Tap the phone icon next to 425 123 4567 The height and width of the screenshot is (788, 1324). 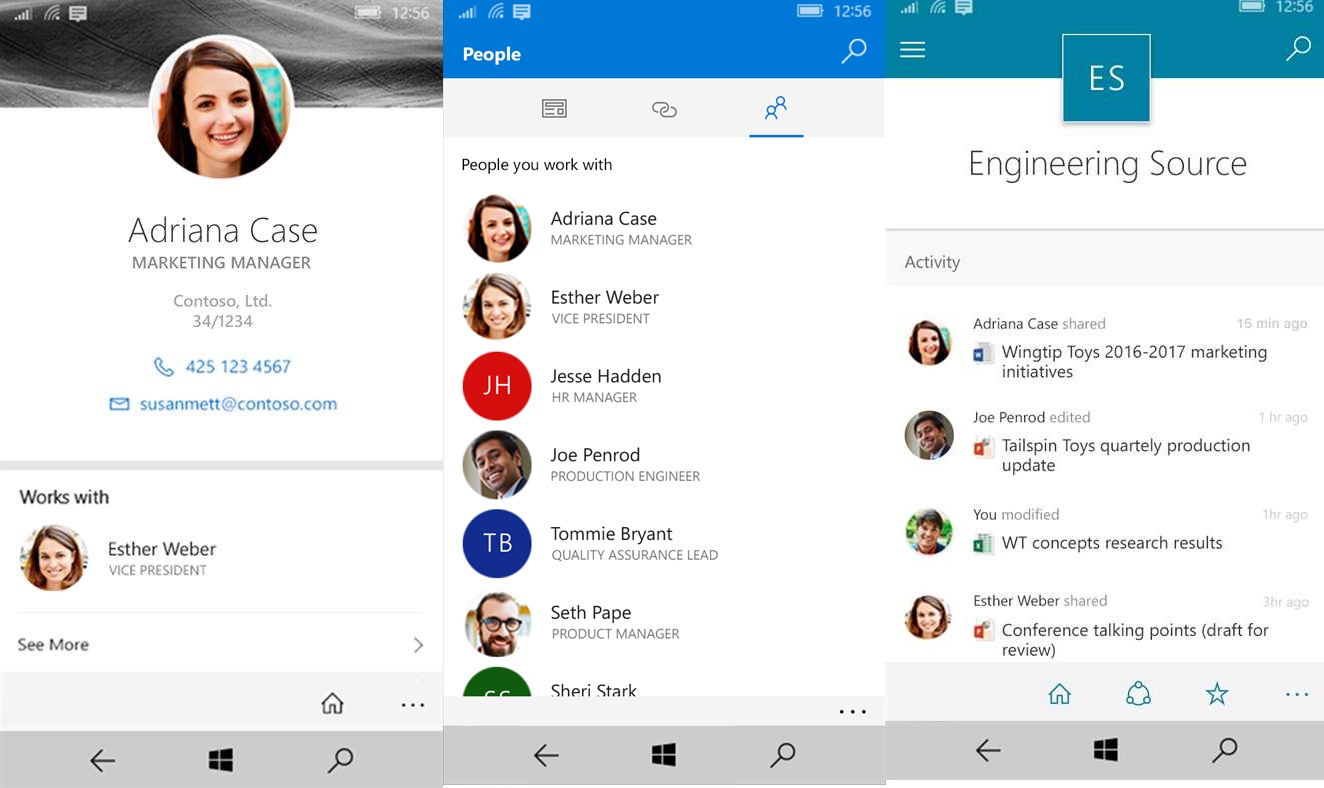[163, 366]
